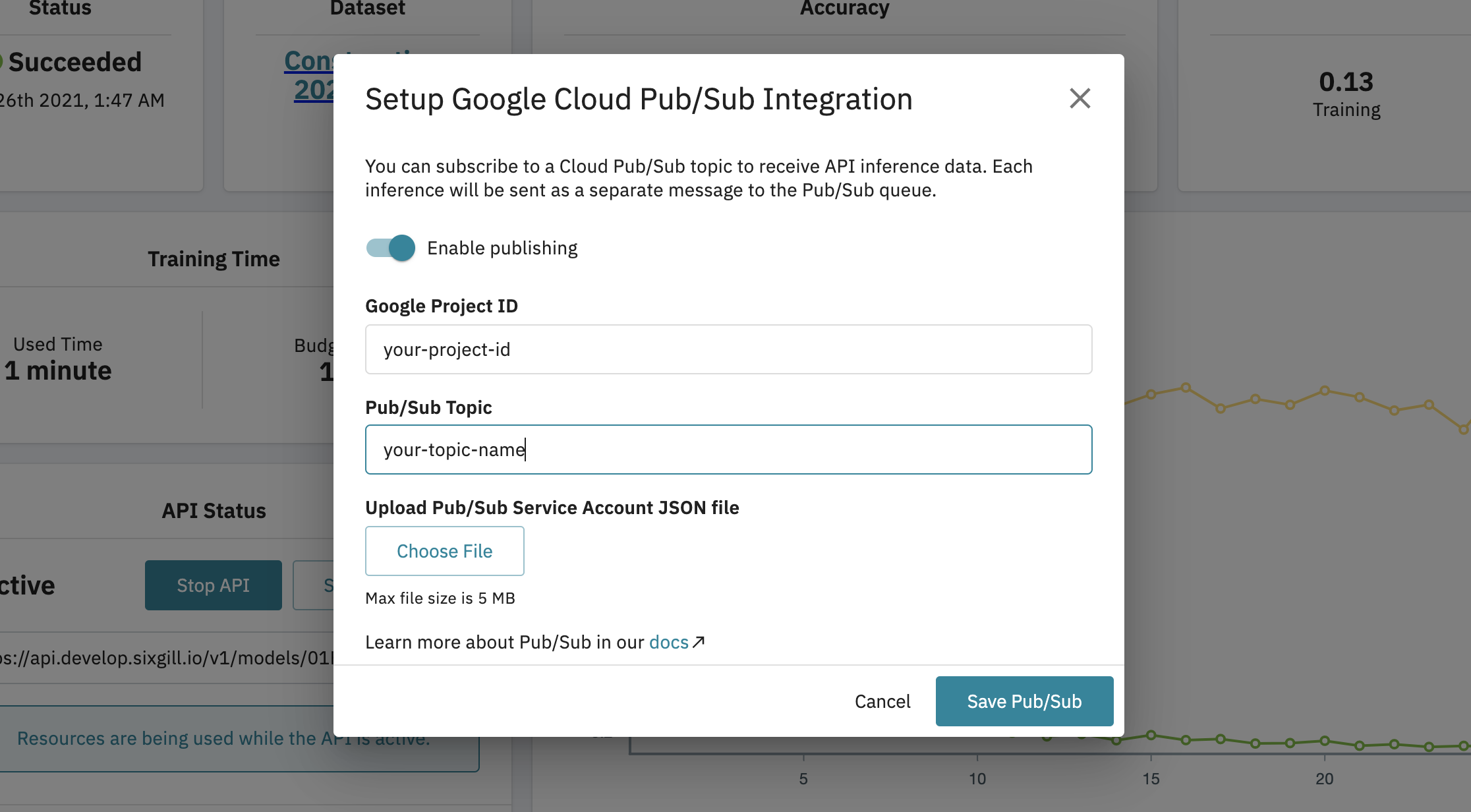
Task: Focus the Pub/Sub Topic input field
Action: coord(728,449)
